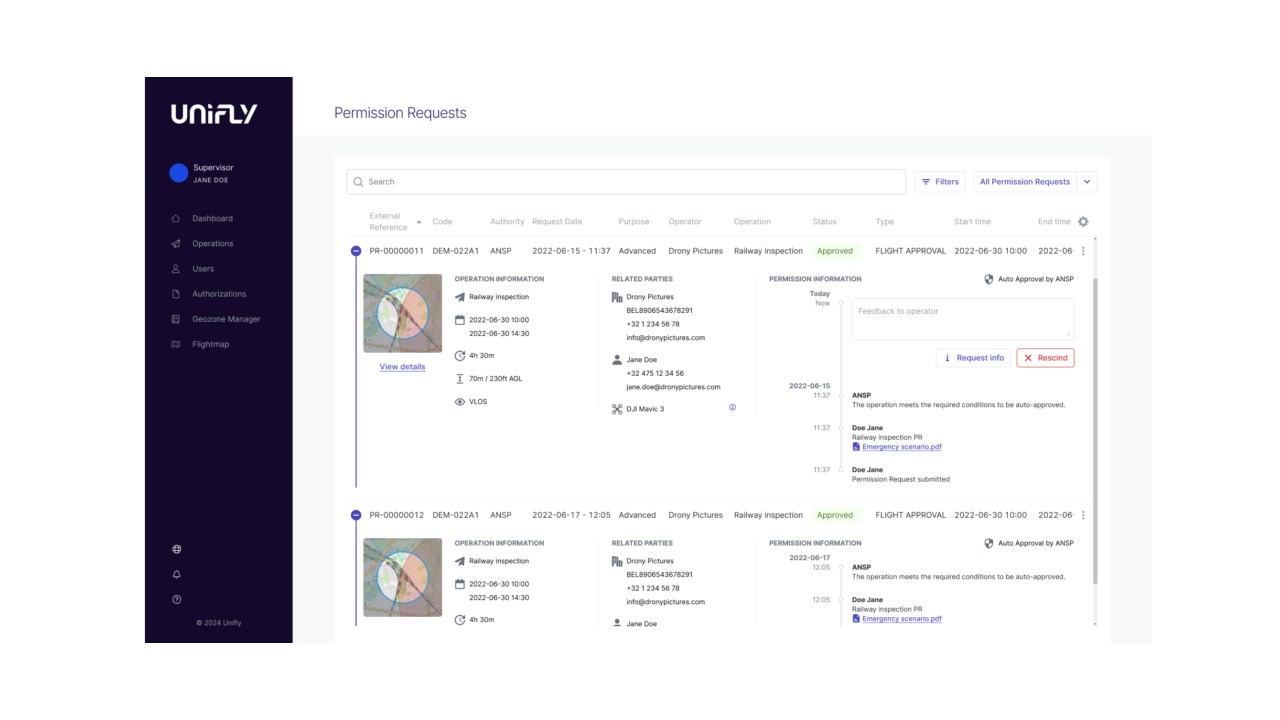
Task: Collapse the PR-00000011 row
Action: [x=356, y=251]
